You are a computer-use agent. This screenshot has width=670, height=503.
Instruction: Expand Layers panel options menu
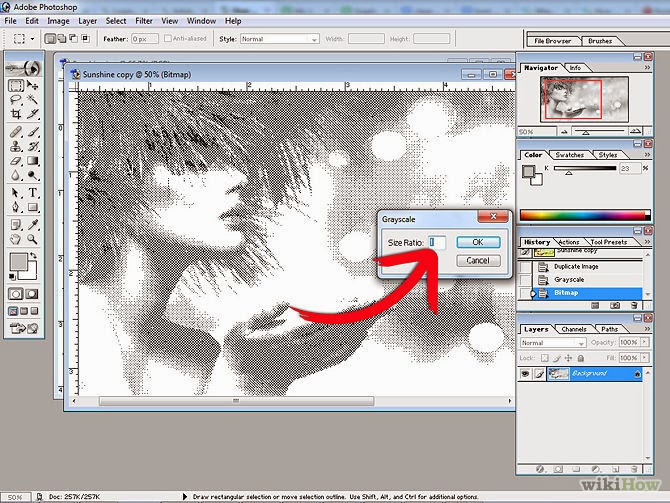click(x=647, y=329)
